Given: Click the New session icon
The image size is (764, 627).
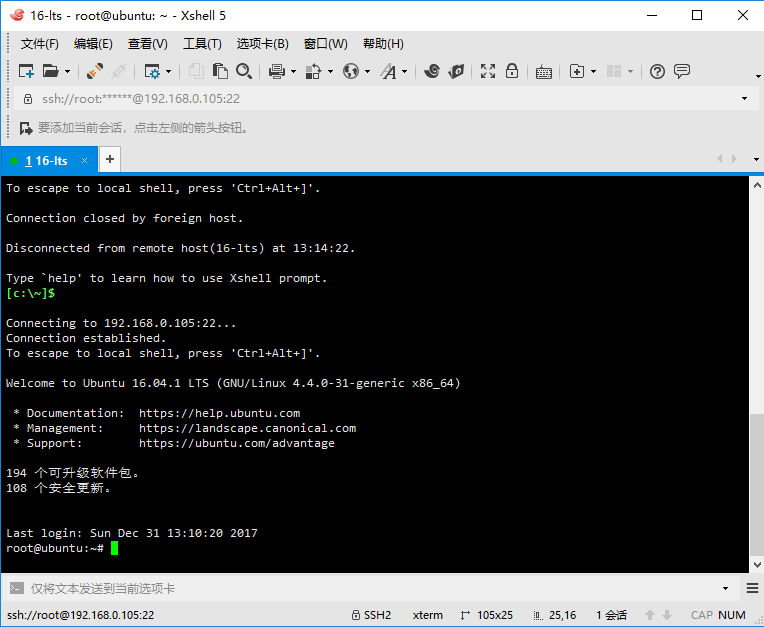Looking at the screenshot, I should click(x=26, y=71).
